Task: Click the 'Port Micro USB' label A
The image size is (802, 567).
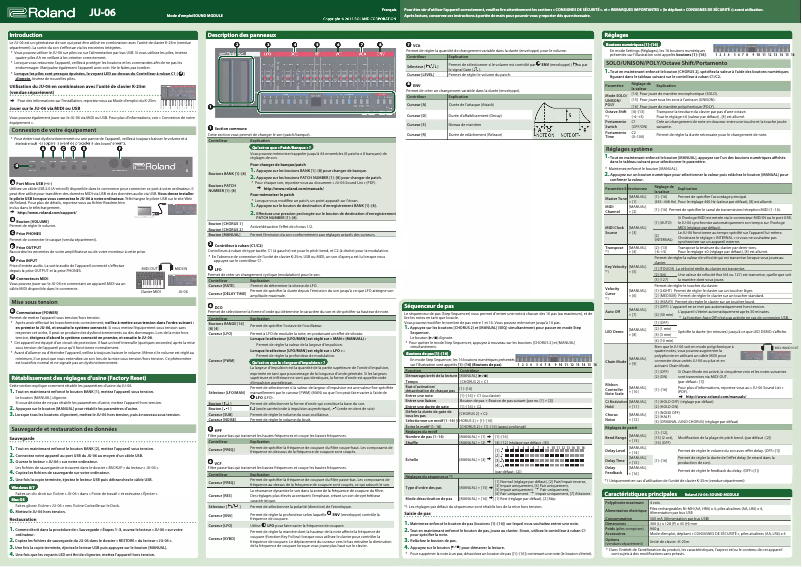Action: (x=32, y=183)
